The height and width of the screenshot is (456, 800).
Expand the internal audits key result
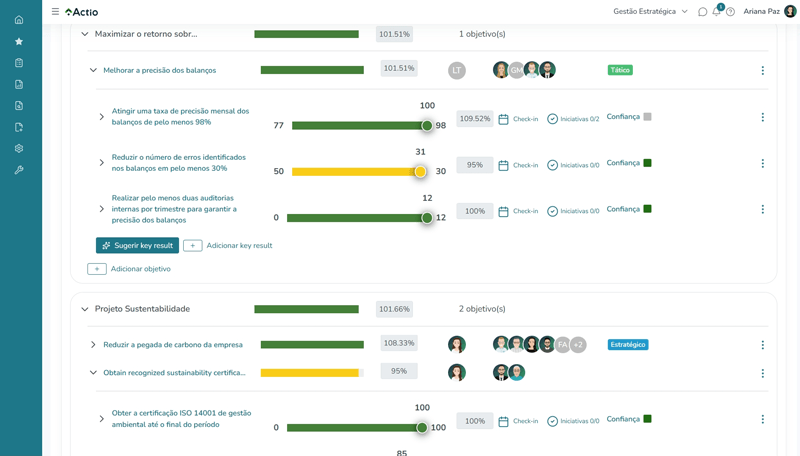click(x=102, y=209)
